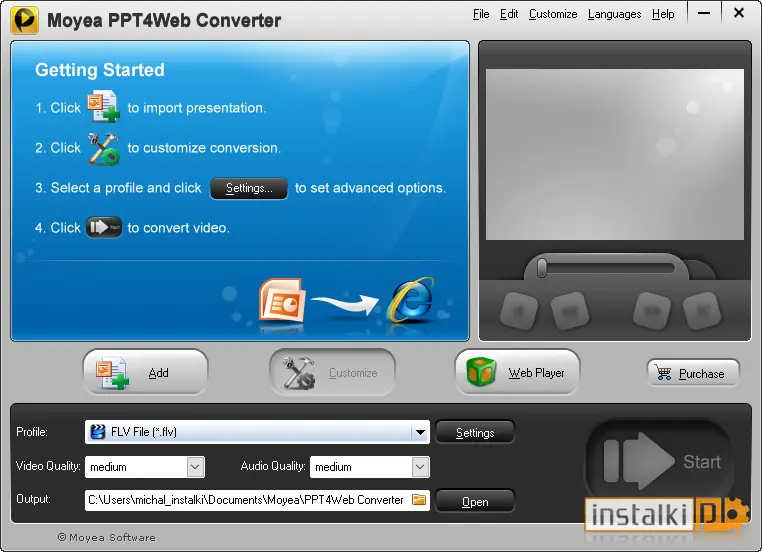Click the PowerPoint icon in the blue banner
This screenshot has height=552, width=762.
coord(282,300)
